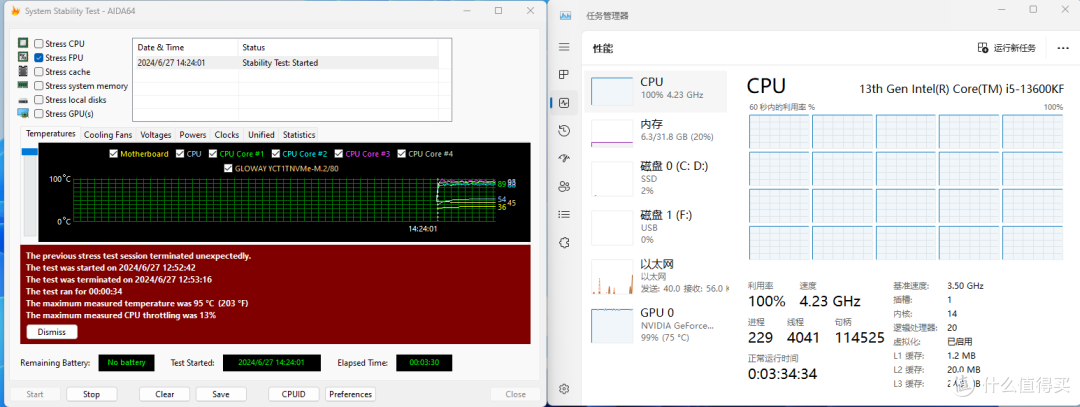Image resolution: width=1080 pixels, height=407 pixels.
Task: Click the CPU chip icon beside Stress CPU
Action: click(x=23, y=43)
